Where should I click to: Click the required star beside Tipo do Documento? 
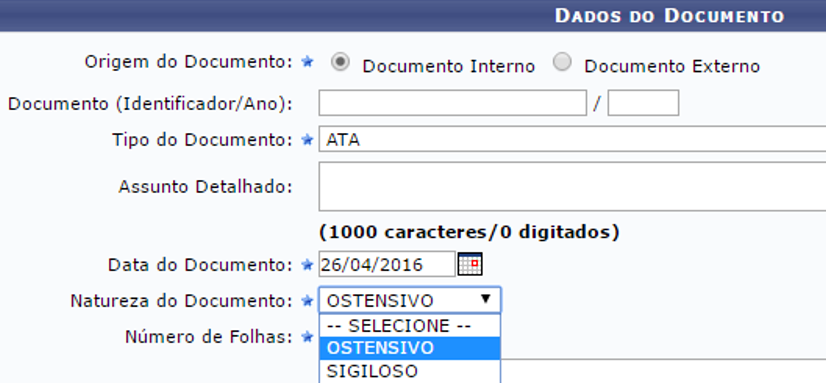[x=307, y=140]
